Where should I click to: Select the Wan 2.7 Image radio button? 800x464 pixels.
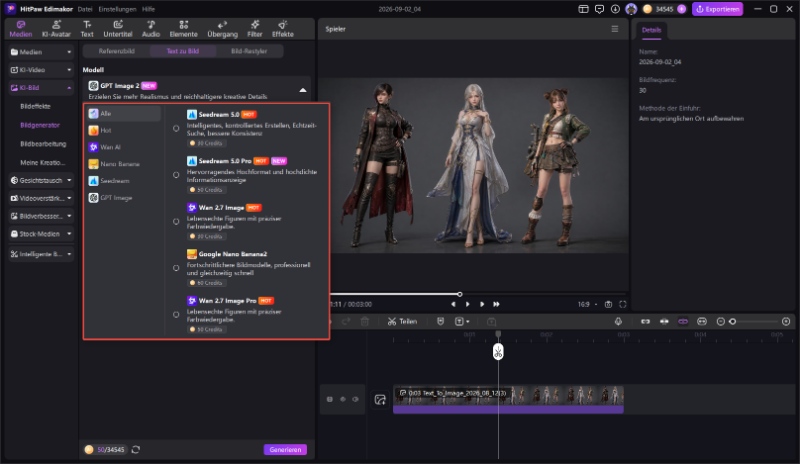[x=176, y=222]
